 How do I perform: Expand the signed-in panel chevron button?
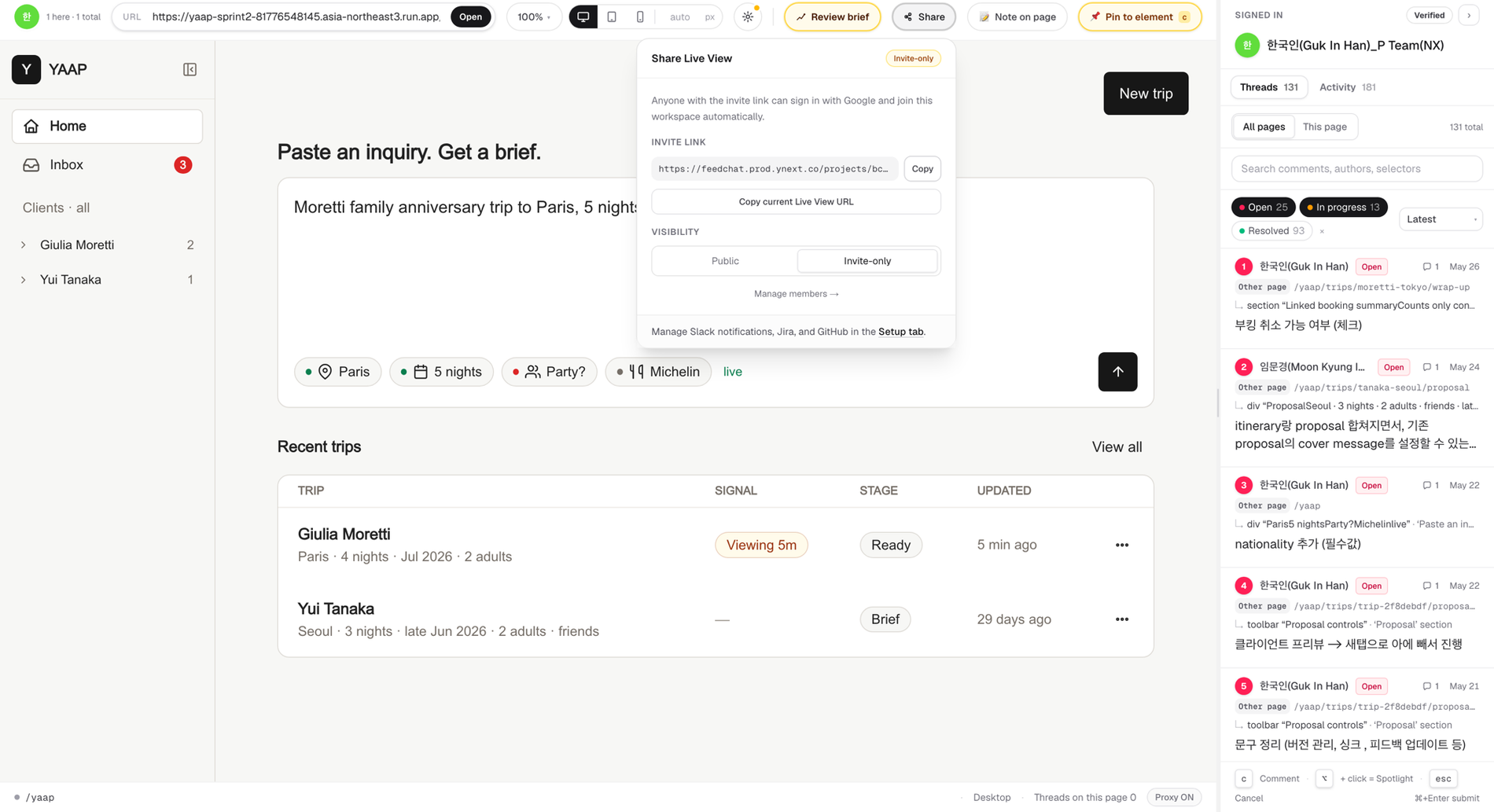click(x=1468, y=15)
